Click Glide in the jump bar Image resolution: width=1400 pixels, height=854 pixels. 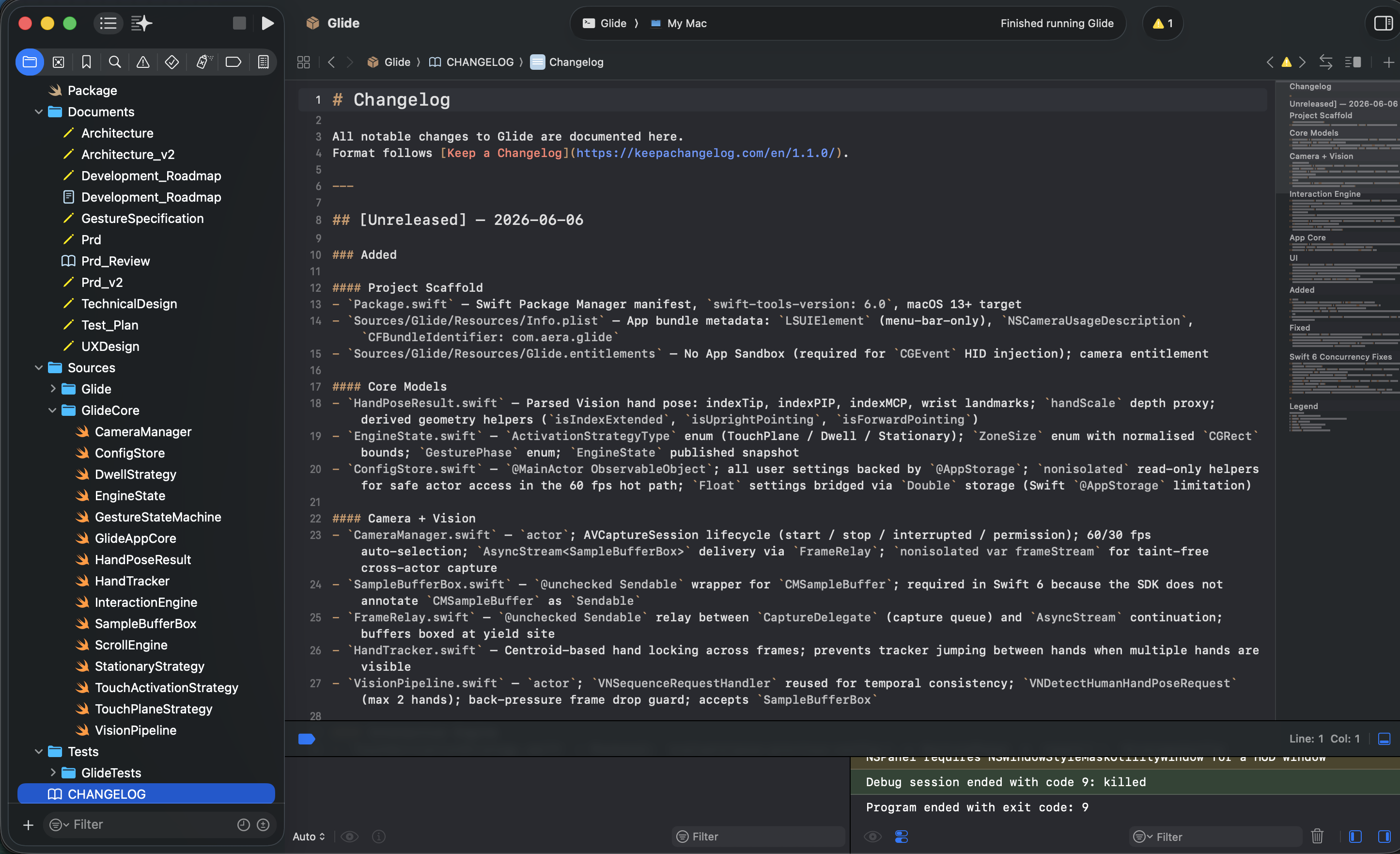coord(388,62)
